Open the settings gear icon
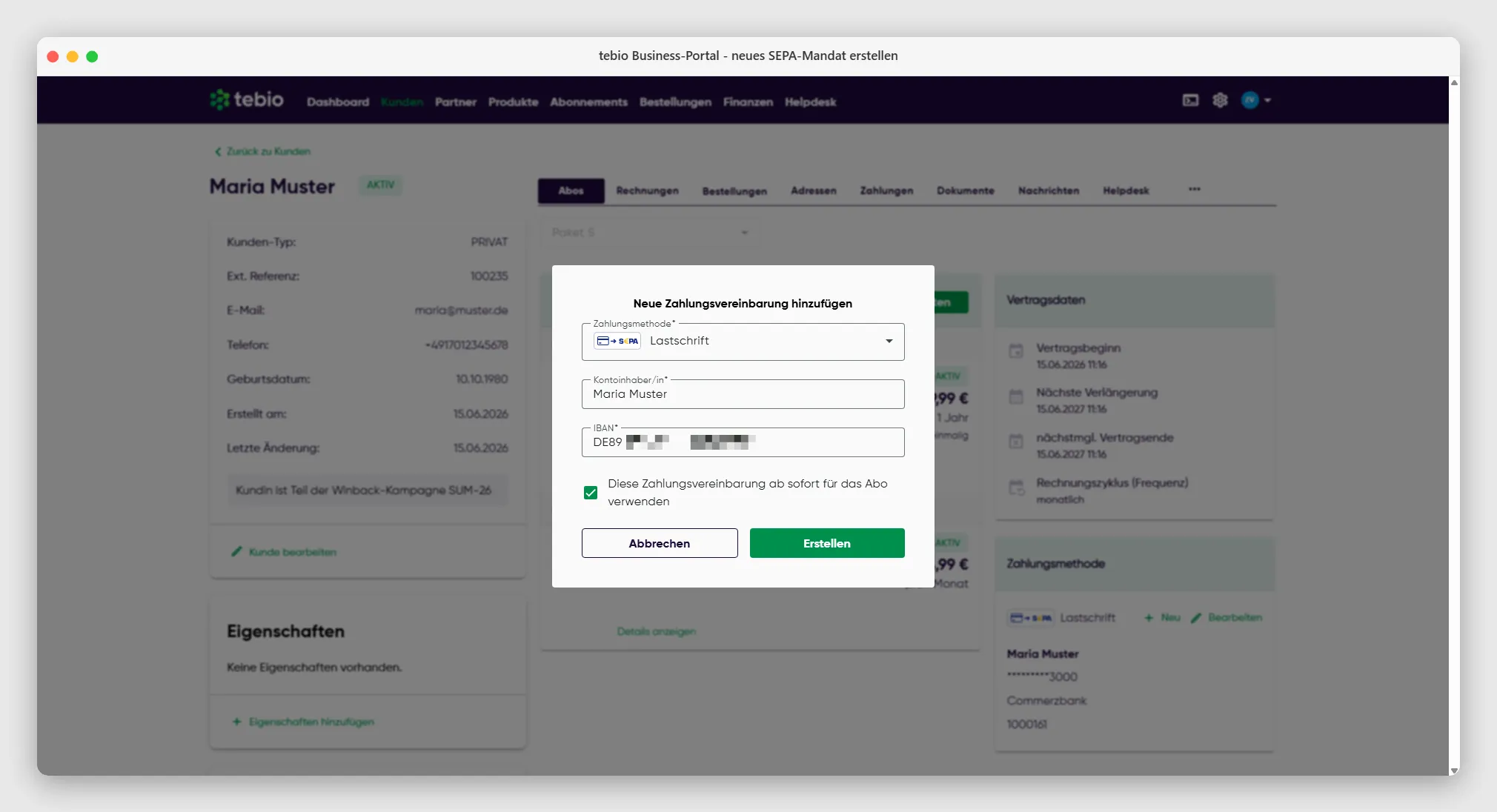This screenshot has width=1497, height=812. (1220, 100)
